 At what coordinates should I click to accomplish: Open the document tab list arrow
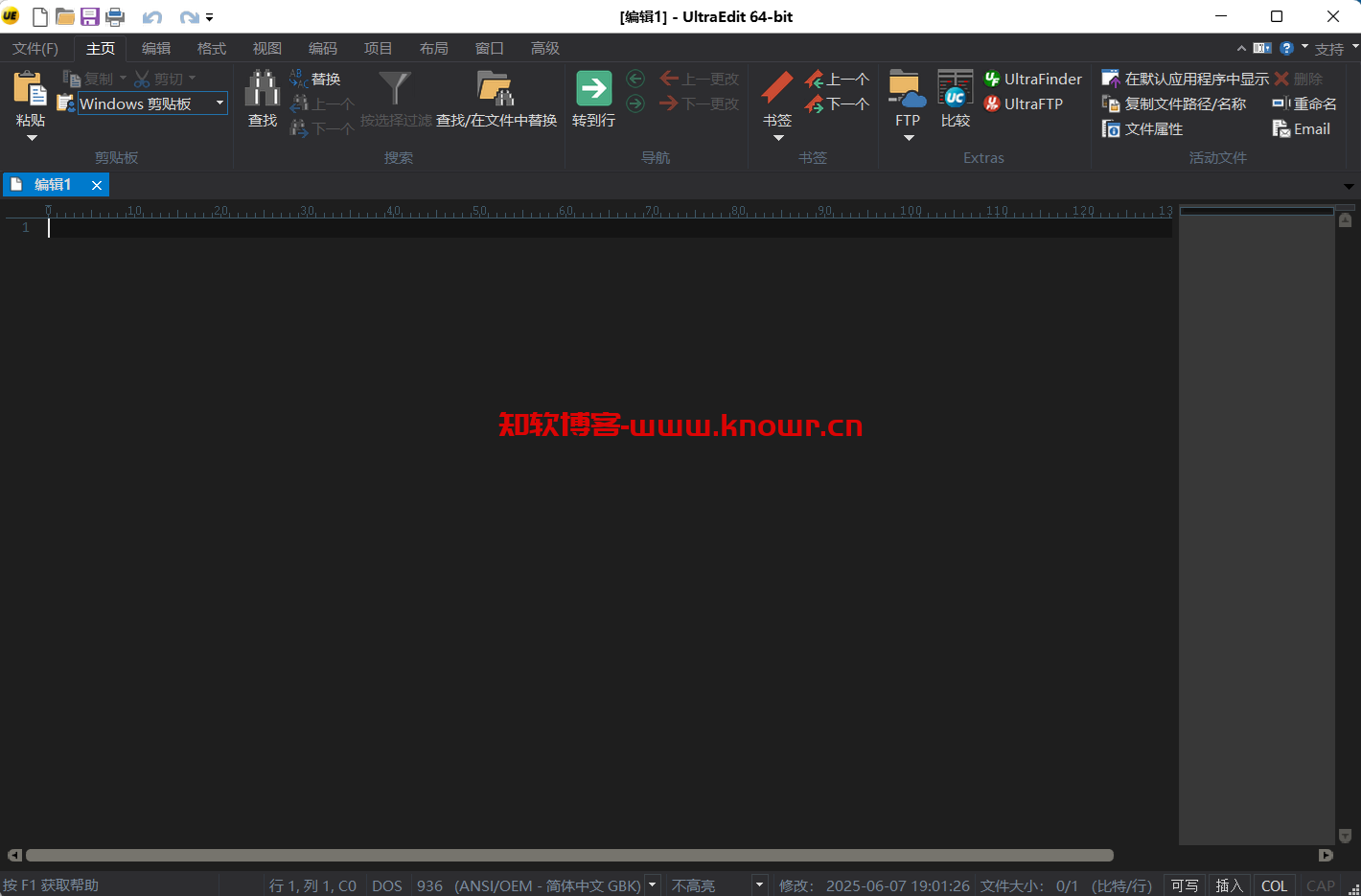tap(1349, 186)
